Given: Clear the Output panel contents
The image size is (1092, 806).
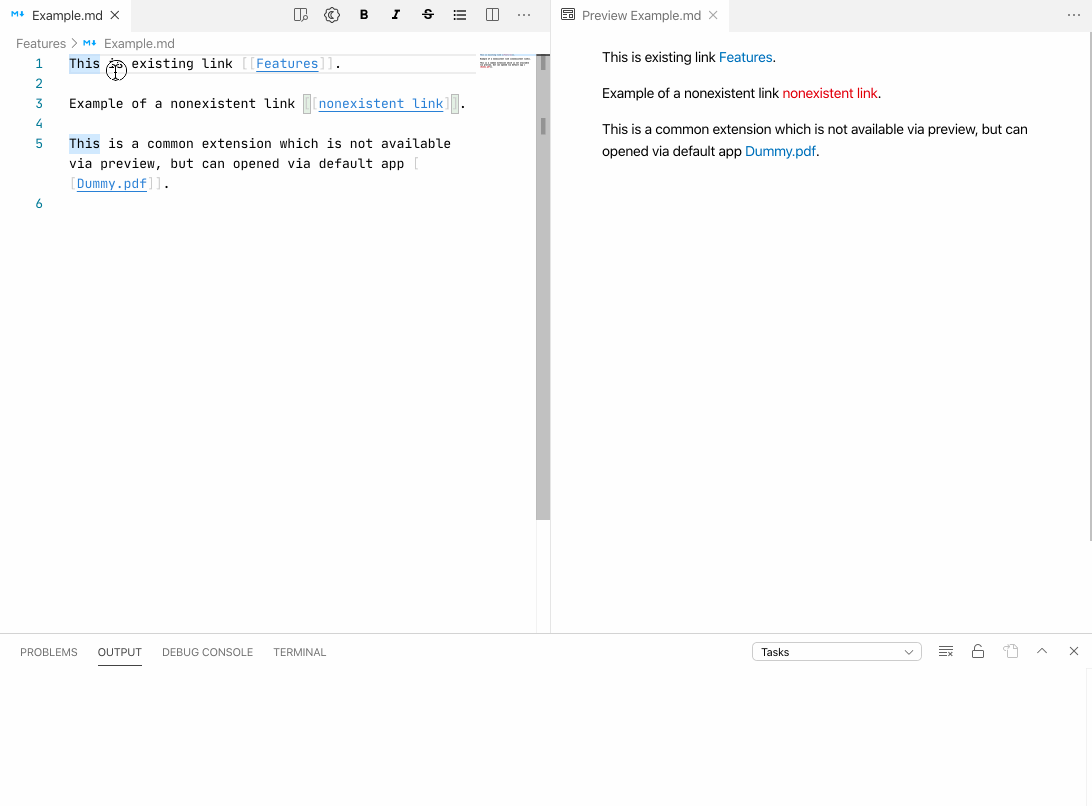Looking at the screenshot, I should (x=945, y=651).
